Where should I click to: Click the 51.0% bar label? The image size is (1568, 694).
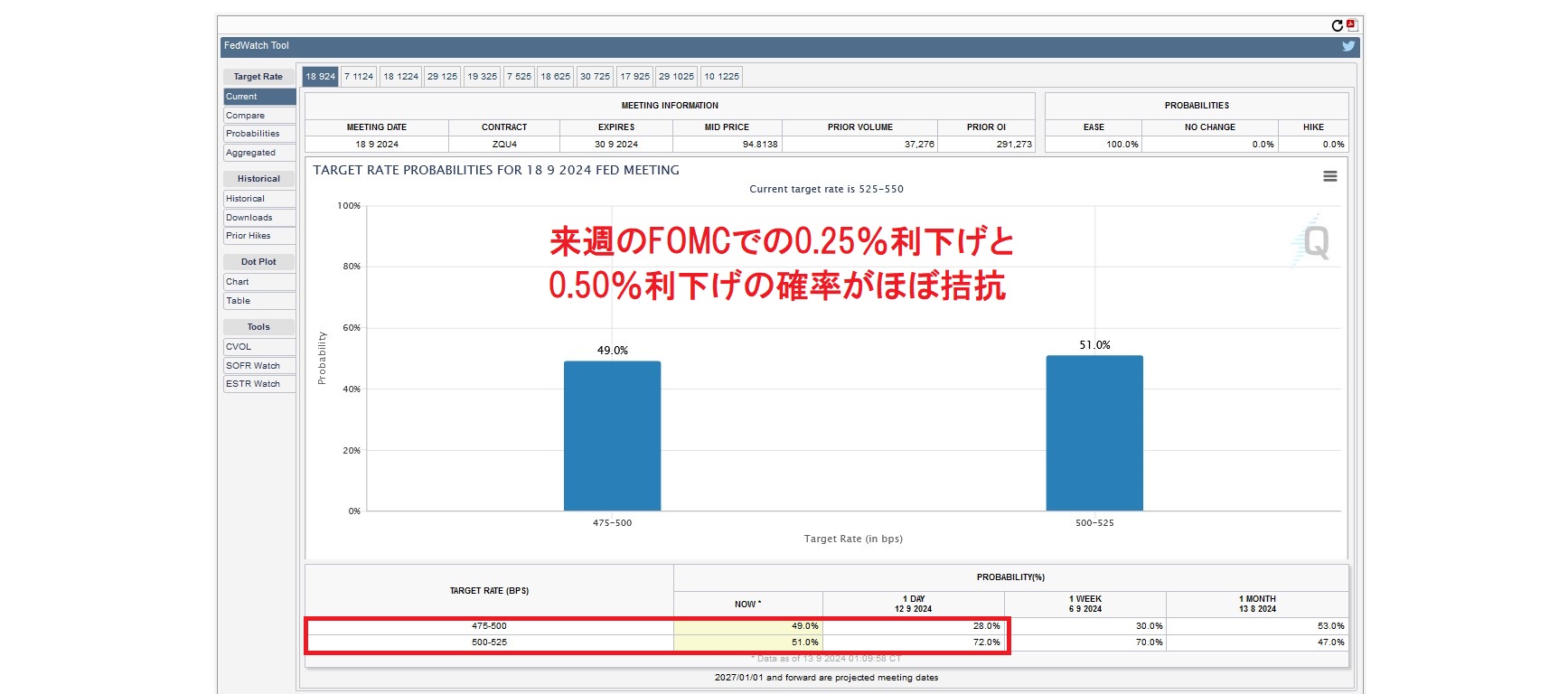tap(1094, 345)
